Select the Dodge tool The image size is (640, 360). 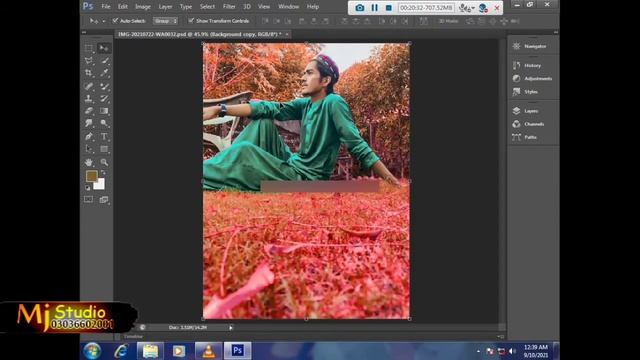pyautogui.click(x=104, y=123)
